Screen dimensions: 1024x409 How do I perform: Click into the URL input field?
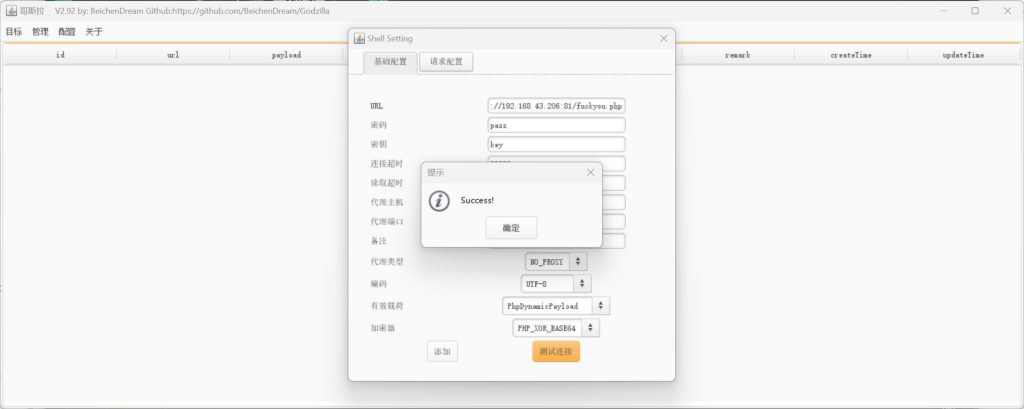coord(556,105)
